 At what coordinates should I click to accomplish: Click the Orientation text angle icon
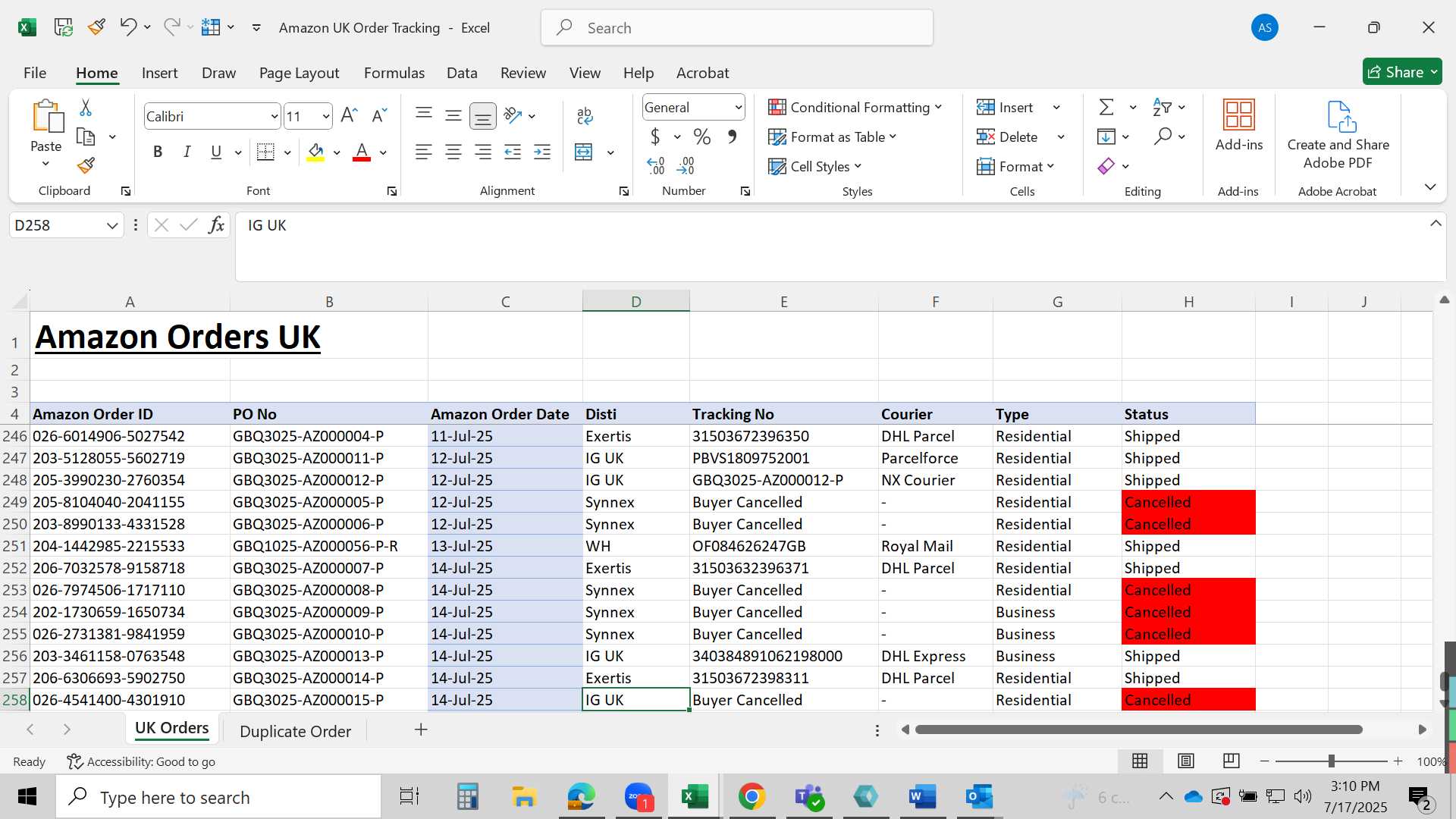(x=513, y=115)
